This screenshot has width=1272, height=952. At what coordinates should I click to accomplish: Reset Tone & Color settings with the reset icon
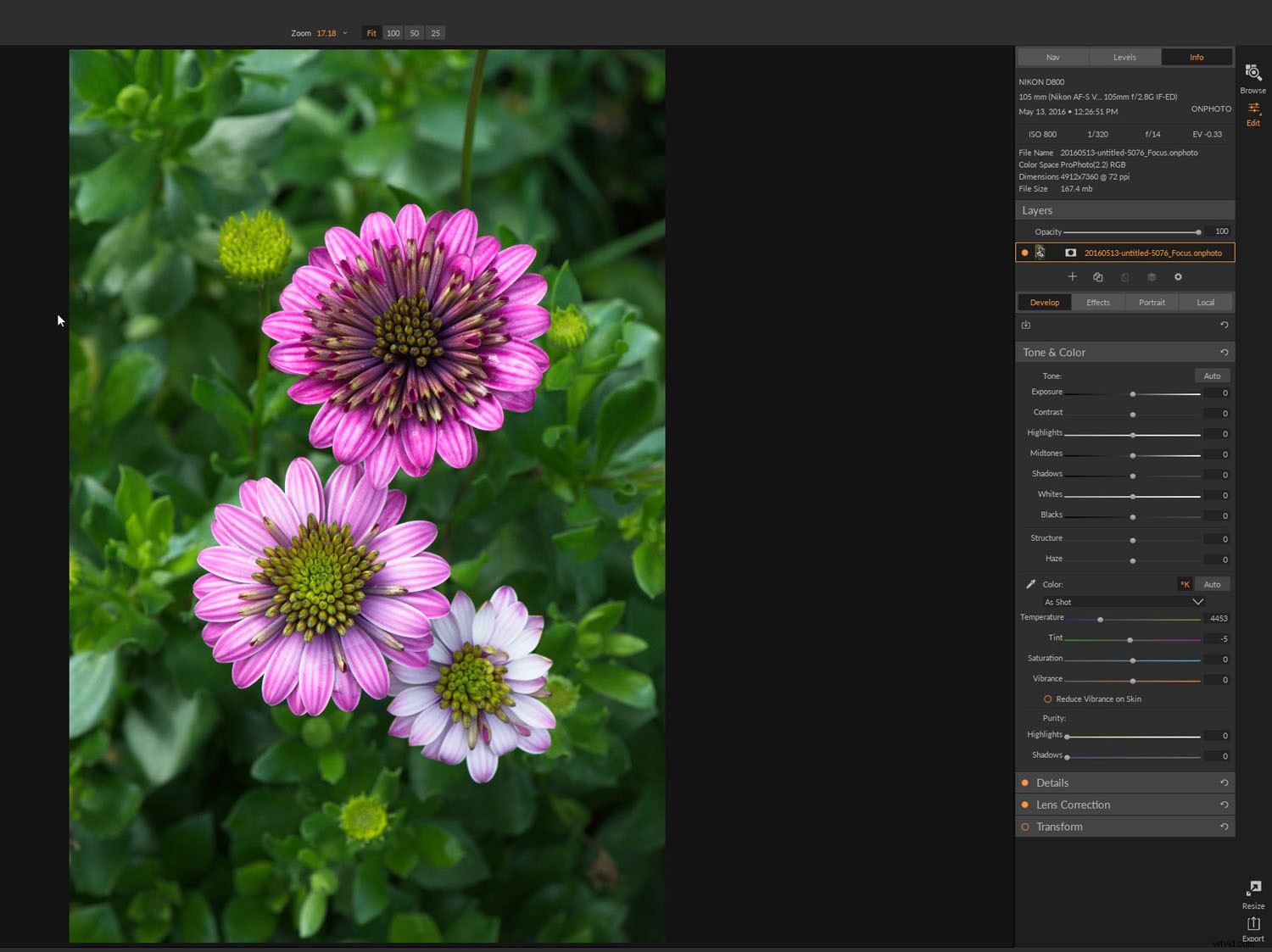[1224, 352]
